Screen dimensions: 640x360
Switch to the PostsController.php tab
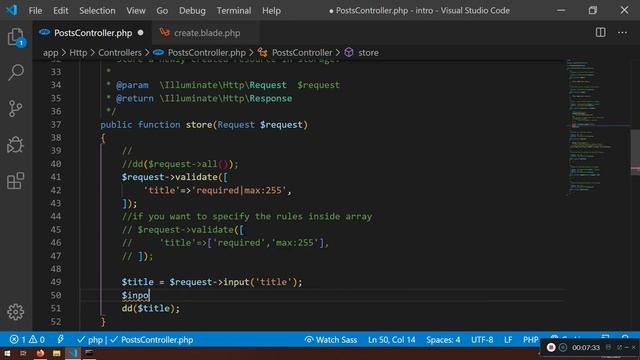[93, 33]
